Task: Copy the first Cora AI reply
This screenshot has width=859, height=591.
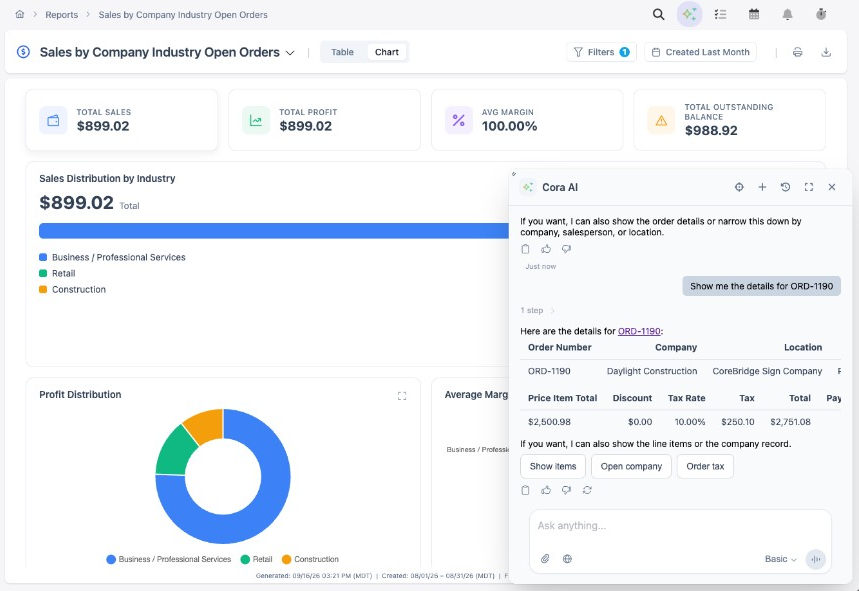Action: coord(525,249)
